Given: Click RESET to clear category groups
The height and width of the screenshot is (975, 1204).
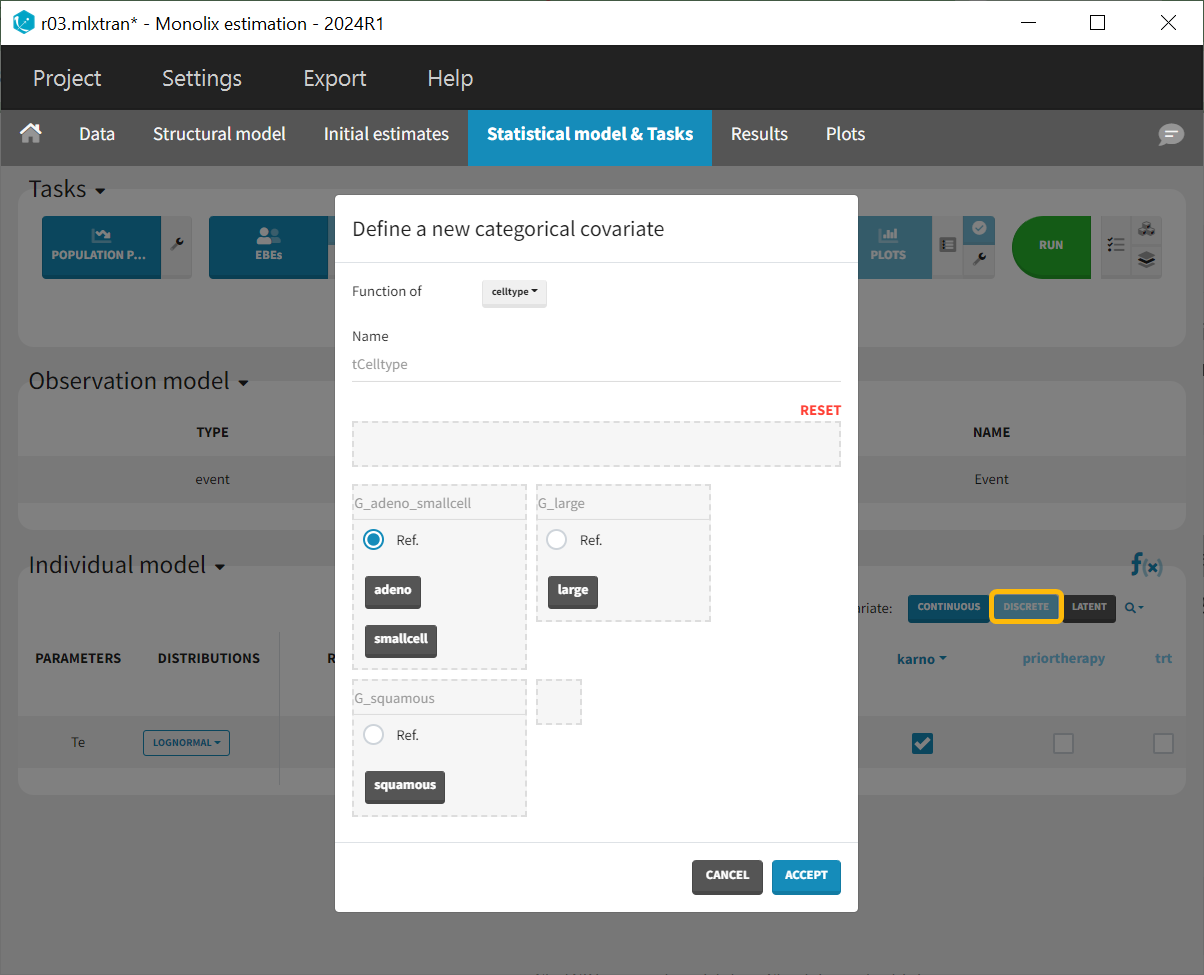Looking at the screenshot, I should [820, 410].
